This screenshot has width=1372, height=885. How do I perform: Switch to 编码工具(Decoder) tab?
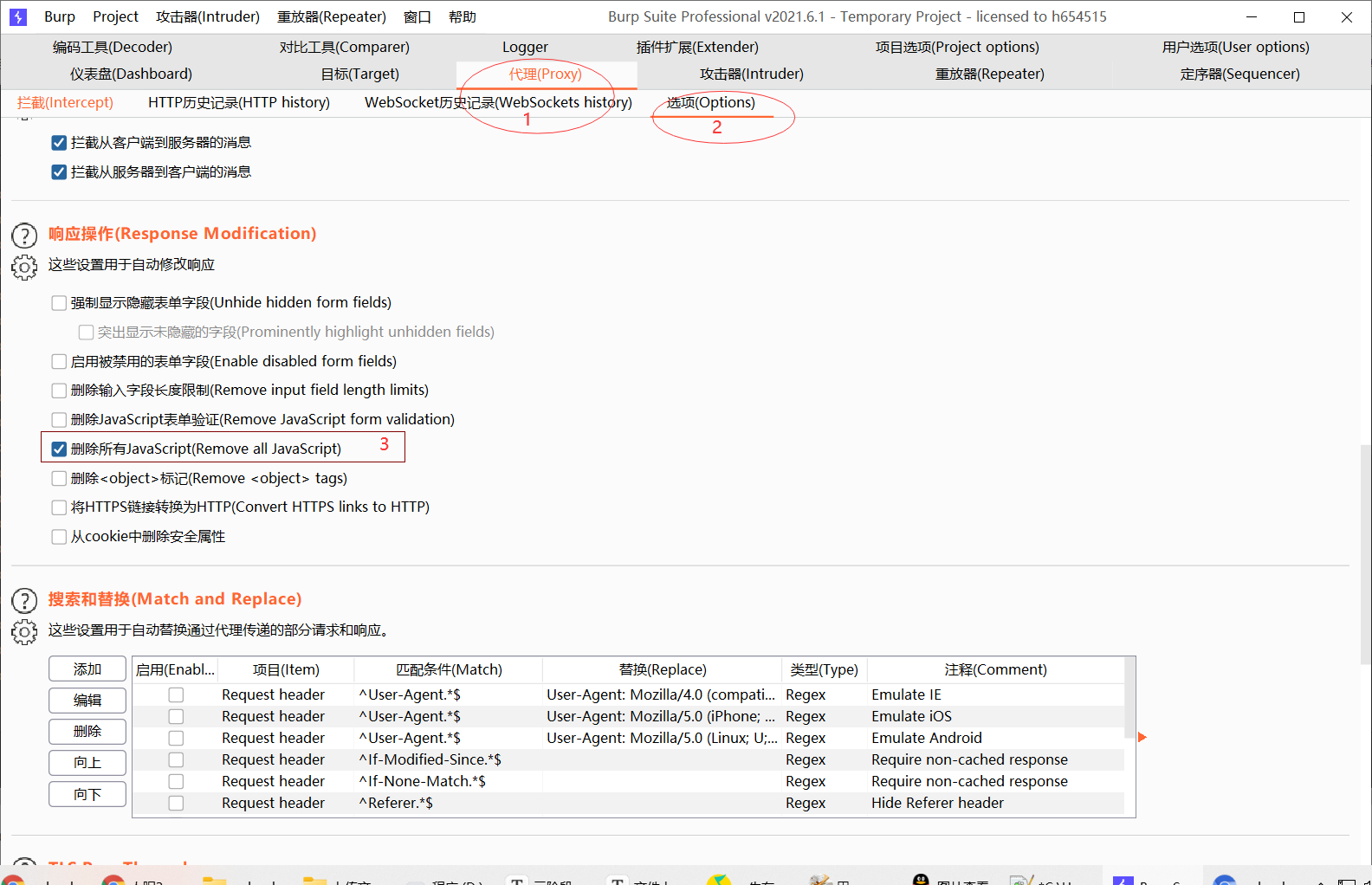[113, 48]
